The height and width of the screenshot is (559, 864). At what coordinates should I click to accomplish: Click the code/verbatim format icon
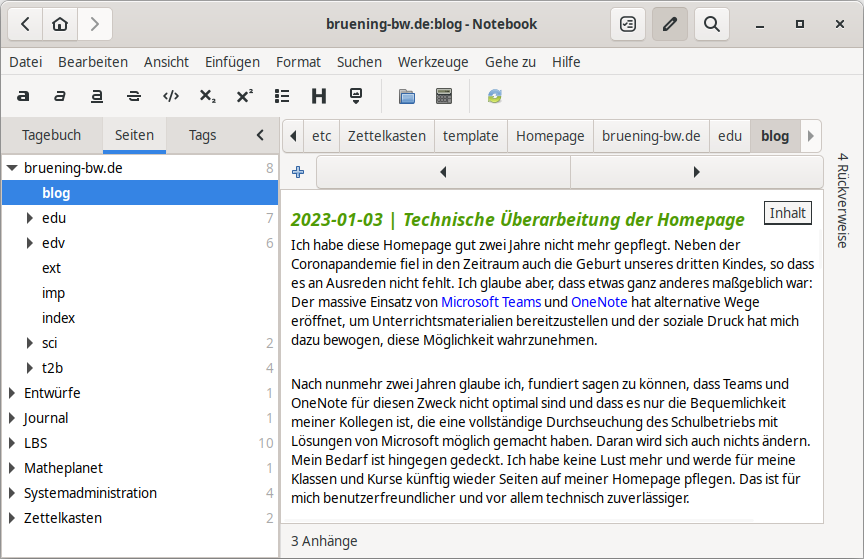pyautogui.click(x=171, y=97)
